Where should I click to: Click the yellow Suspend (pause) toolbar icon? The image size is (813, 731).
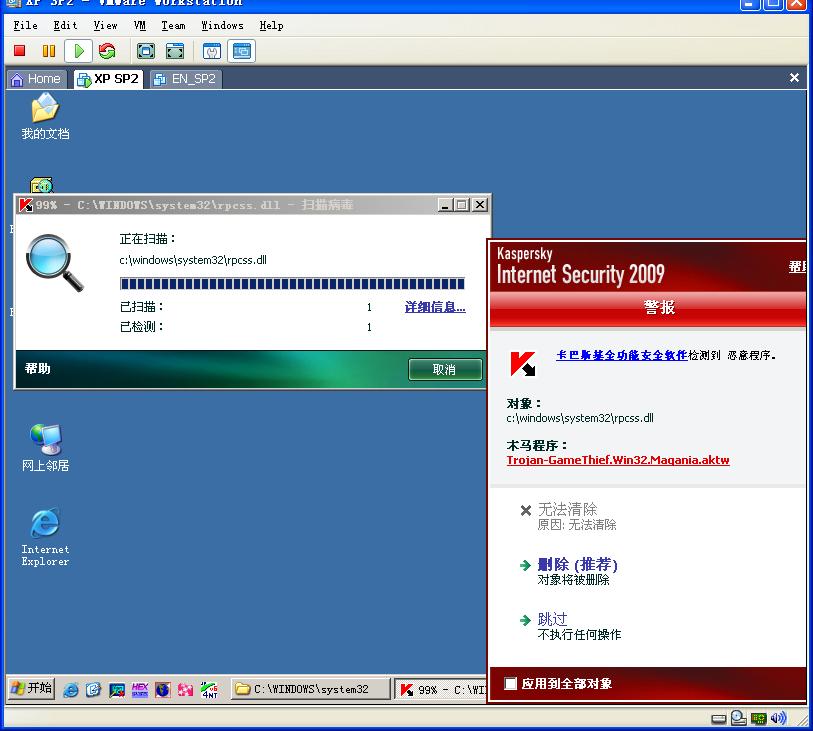point(49,51)
